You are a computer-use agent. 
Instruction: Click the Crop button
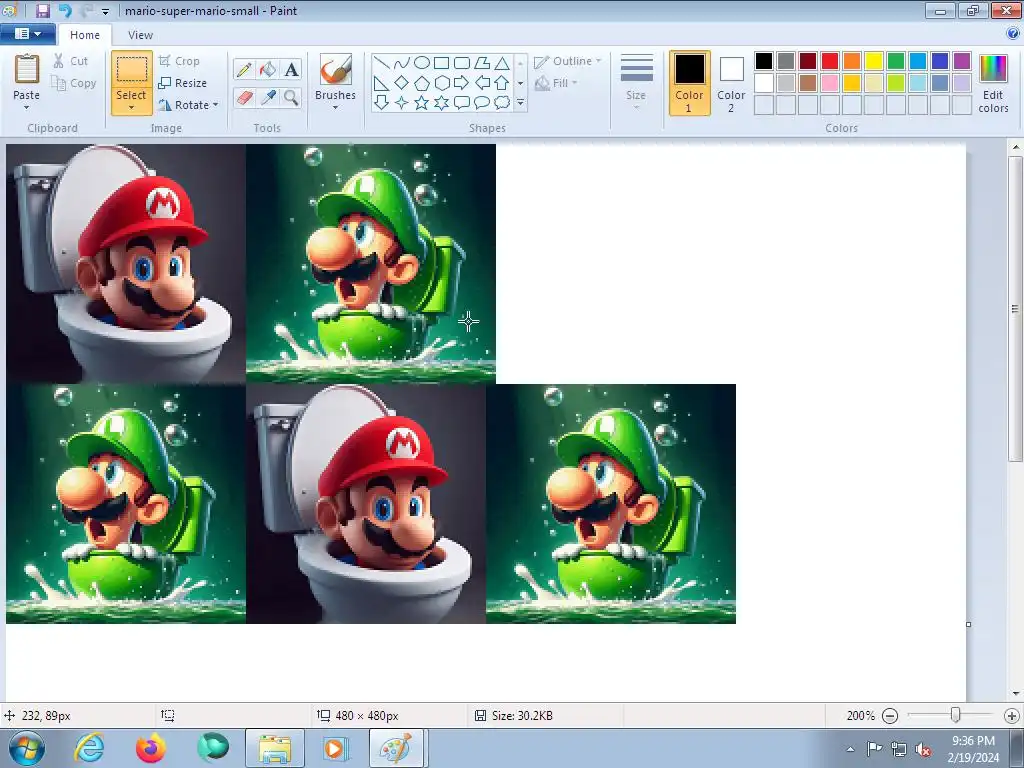(x=179, y=61)
